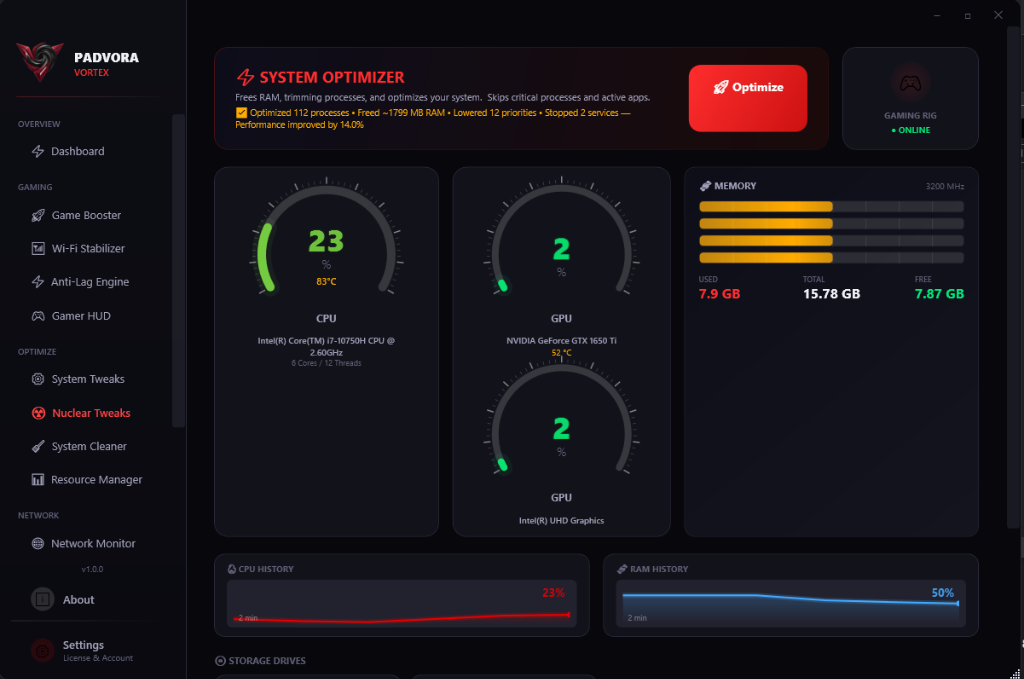Click the main panel vertical scrollbar
The image size is (1024, 679).
point(1013,277)
